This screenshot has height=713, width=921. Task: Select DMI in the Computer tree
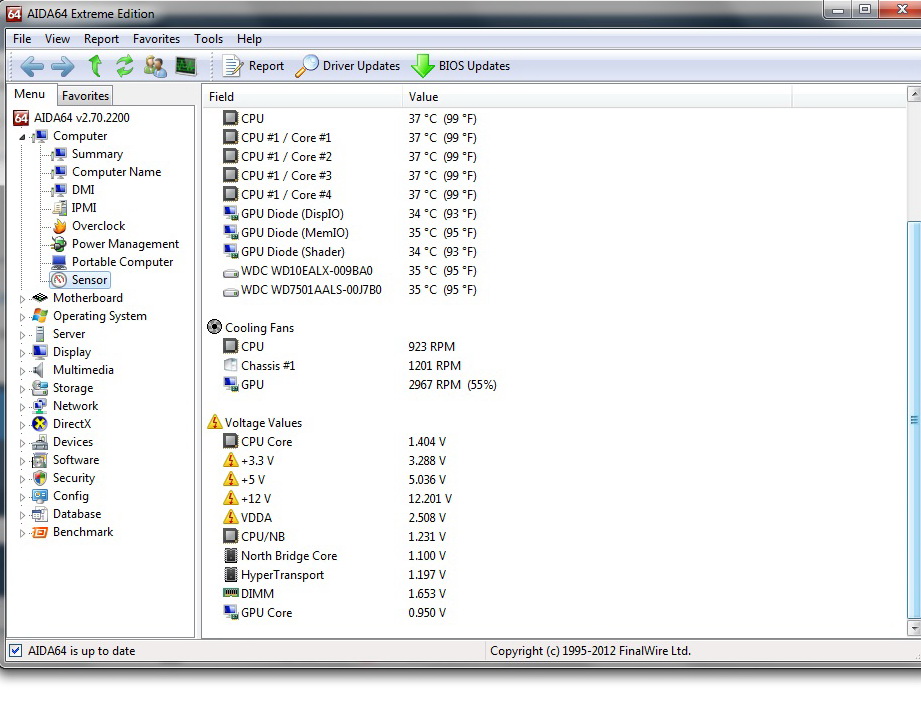tap(83, 190)
